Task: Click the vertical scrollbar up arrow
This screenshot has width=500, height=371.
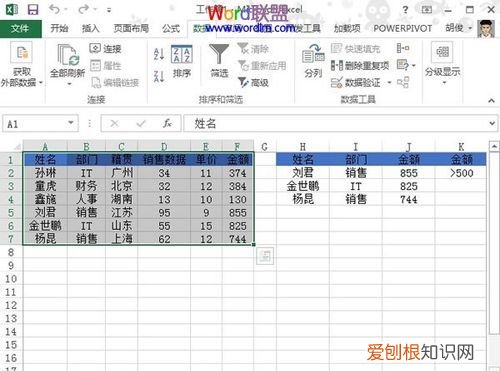Action: 494,146
